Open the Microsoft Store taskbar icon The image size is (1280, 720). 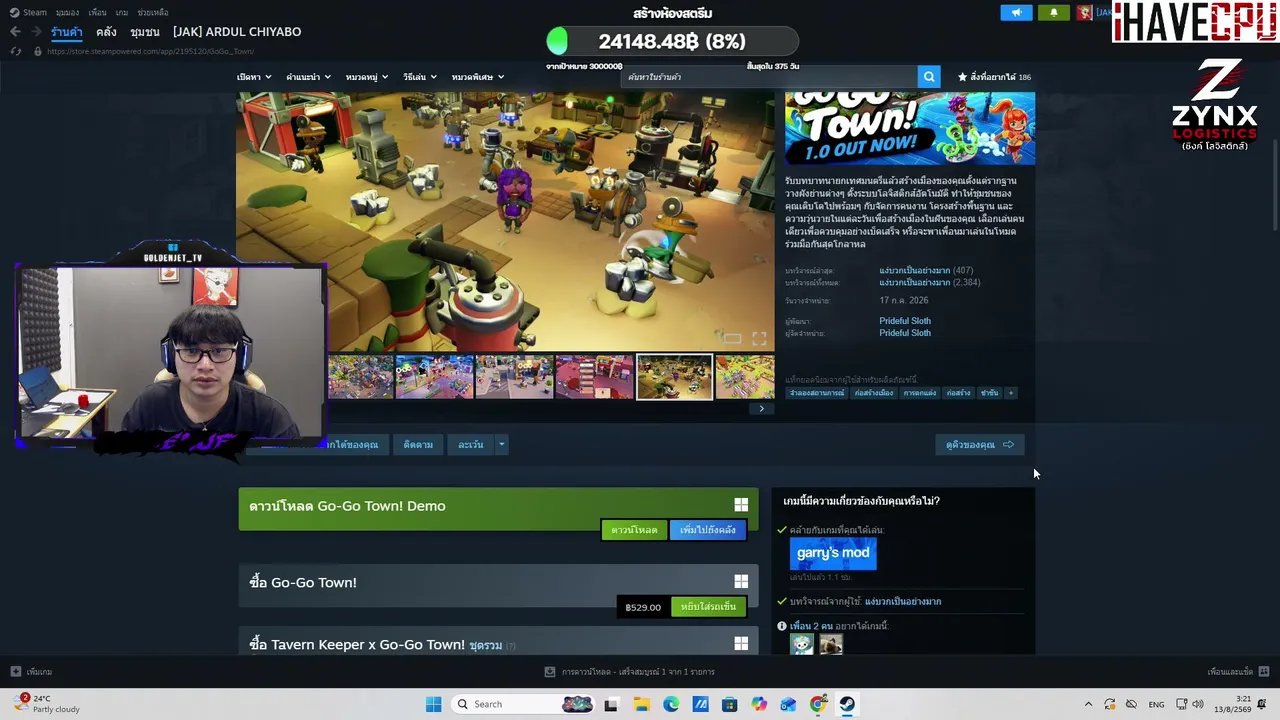729,704
